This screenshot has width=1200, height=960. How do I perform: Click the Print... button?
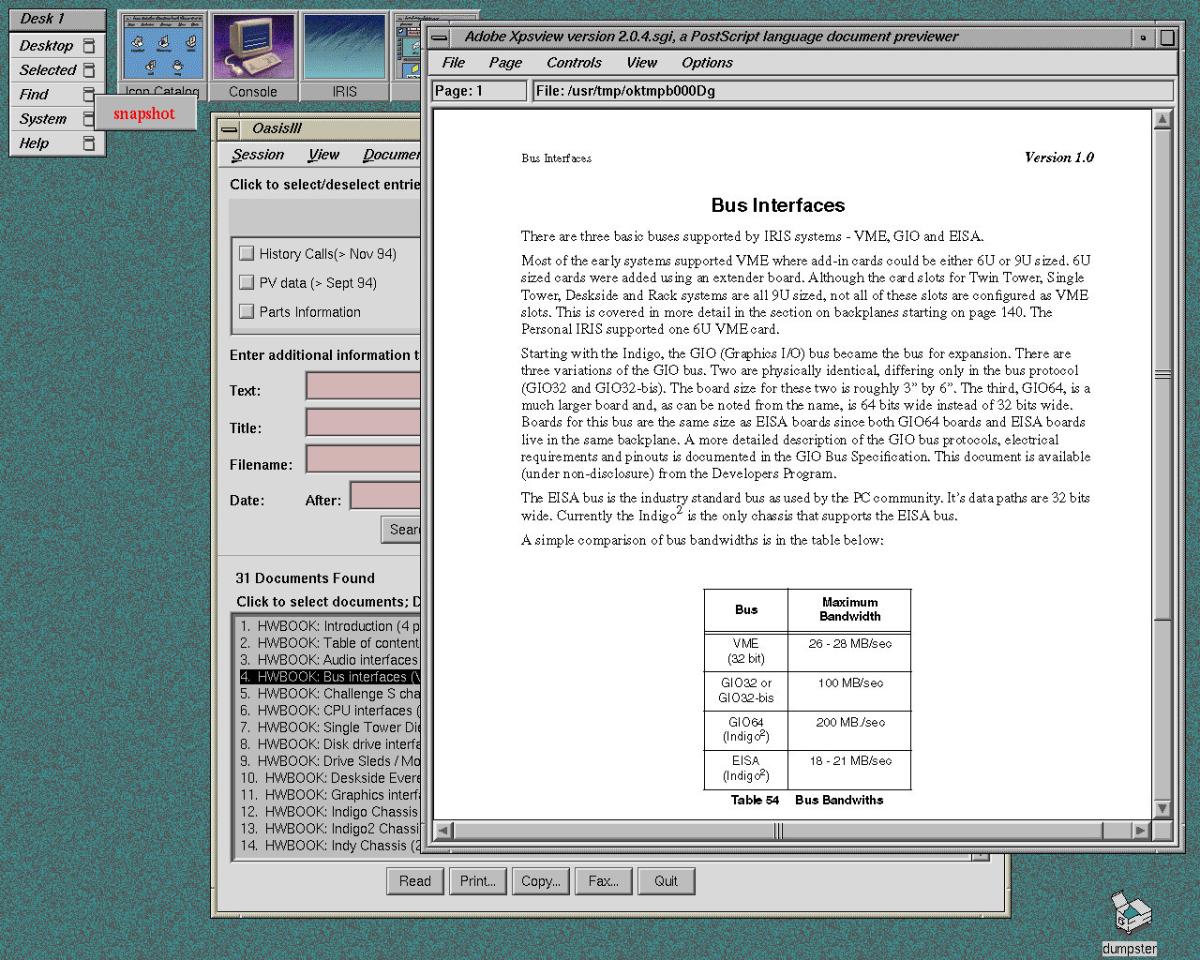(478, 881)
